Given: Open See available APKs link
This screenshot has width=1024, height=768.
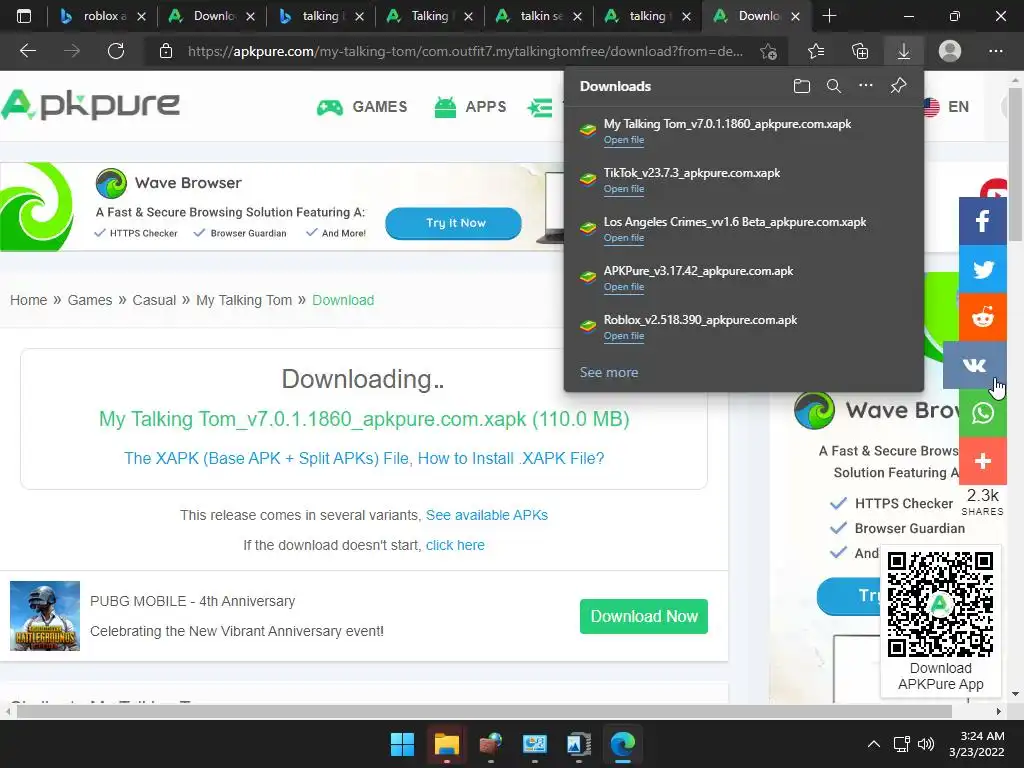Looking at the screenshot, I should click(x=487, y=515).
